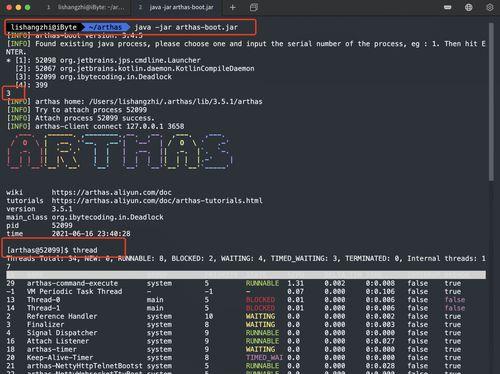Click TIMED_WAI state of Keep-Alive-Timer

pyautogui.click(x=264, y=357)
